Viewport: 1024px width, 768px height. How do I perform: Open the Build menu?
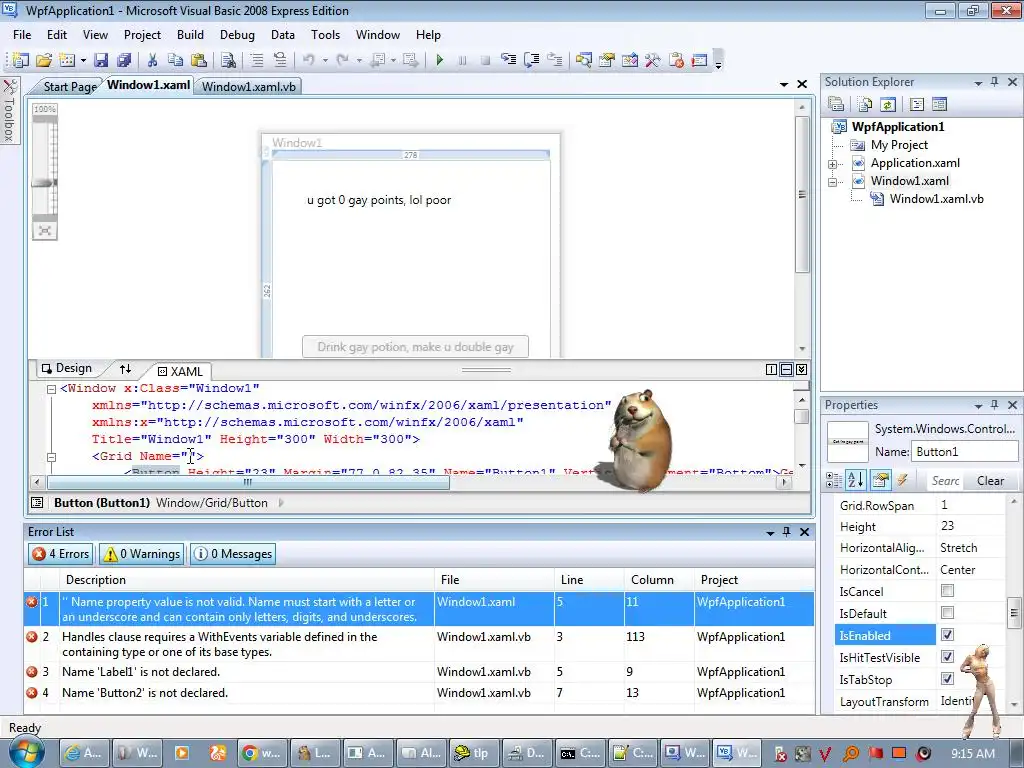tap(190, 35)
